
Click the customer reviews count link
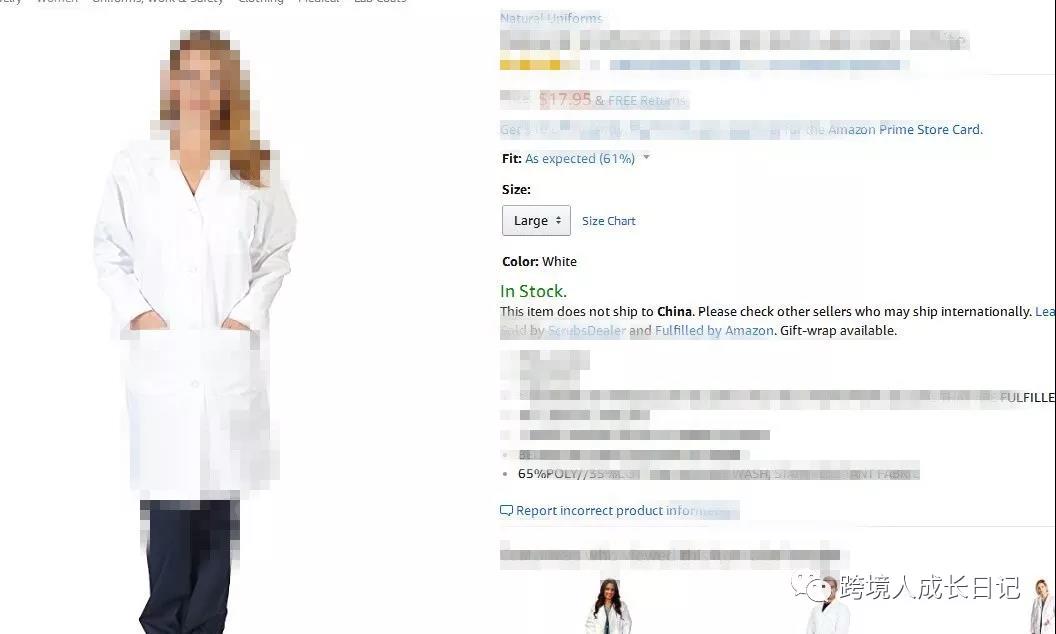[x=758, y=65]
